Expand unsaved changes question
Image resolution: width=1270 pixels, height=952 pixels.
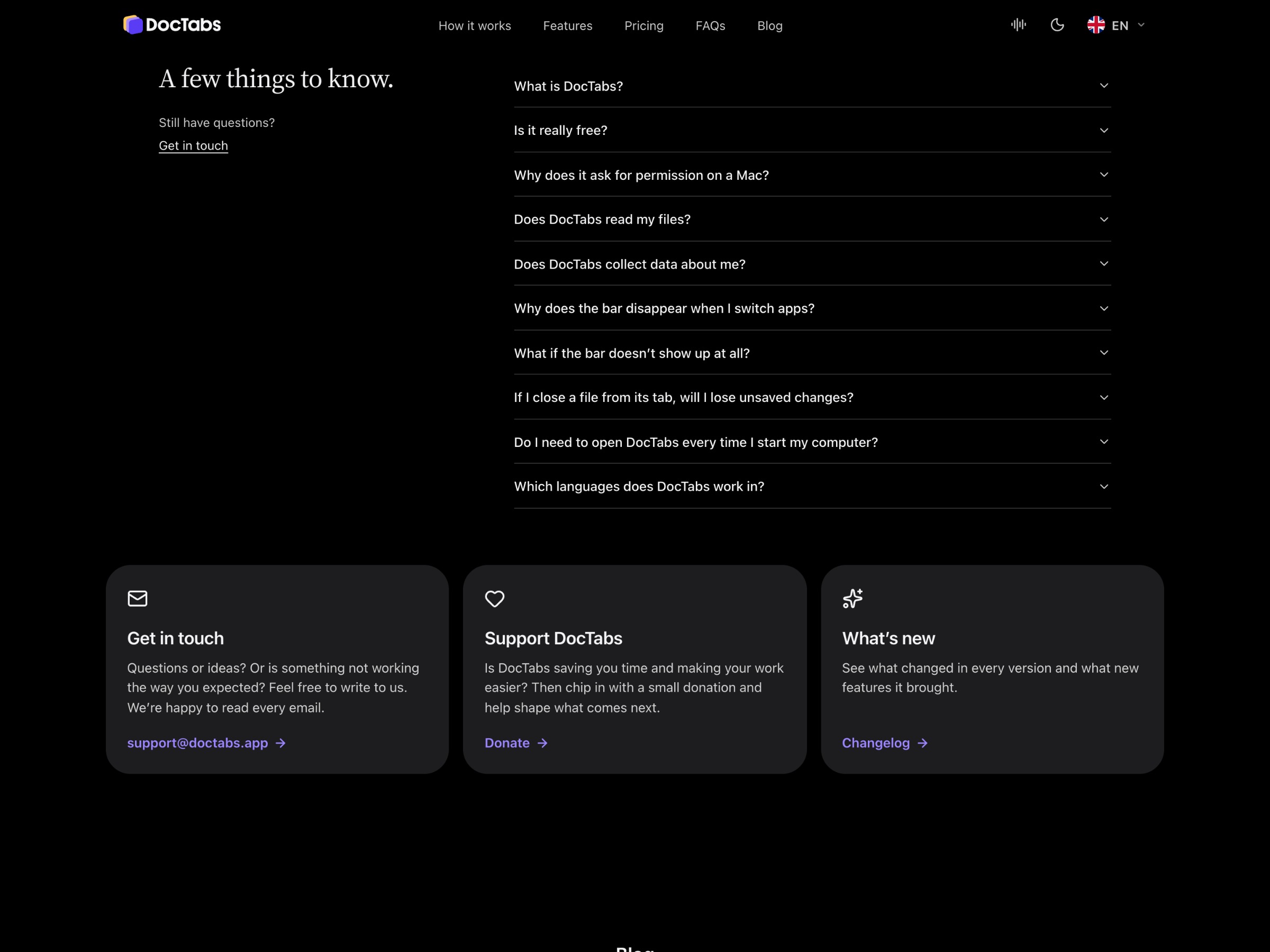812,397
